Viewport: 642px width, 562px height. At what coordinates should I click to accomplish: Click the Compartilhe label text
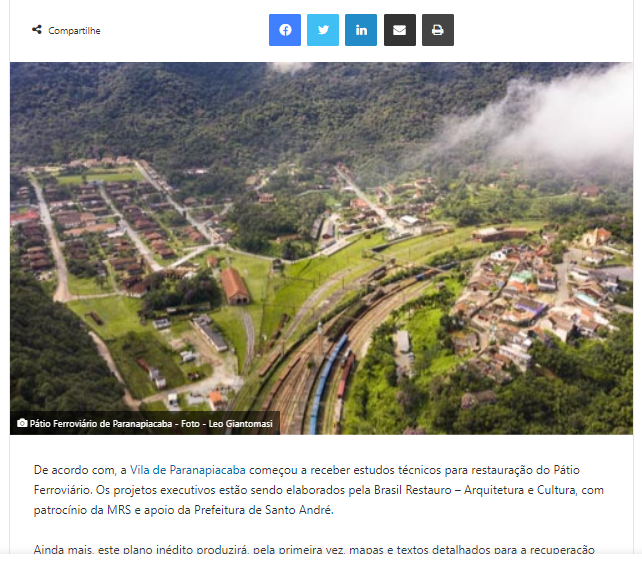[74, 31]
